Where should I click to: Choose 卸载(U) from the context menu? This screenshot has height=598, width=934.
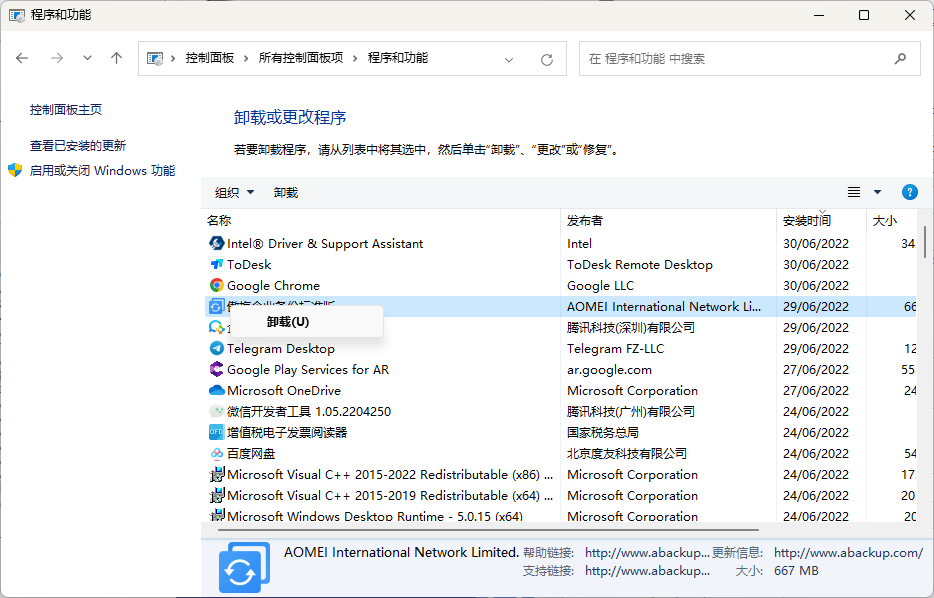pos(288,322)
